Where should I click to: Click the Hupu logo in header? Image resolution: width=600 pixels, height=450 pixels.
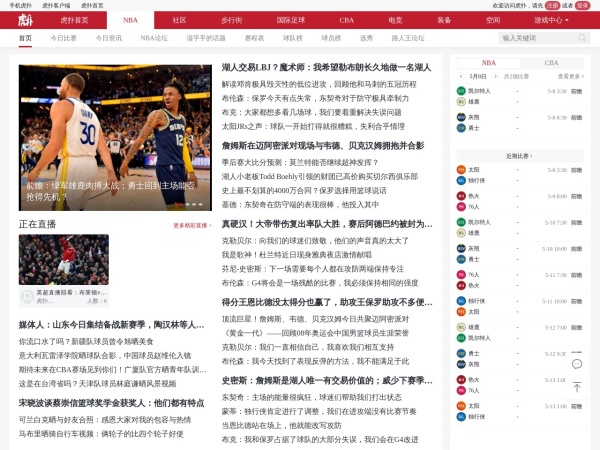pos(24,20)
